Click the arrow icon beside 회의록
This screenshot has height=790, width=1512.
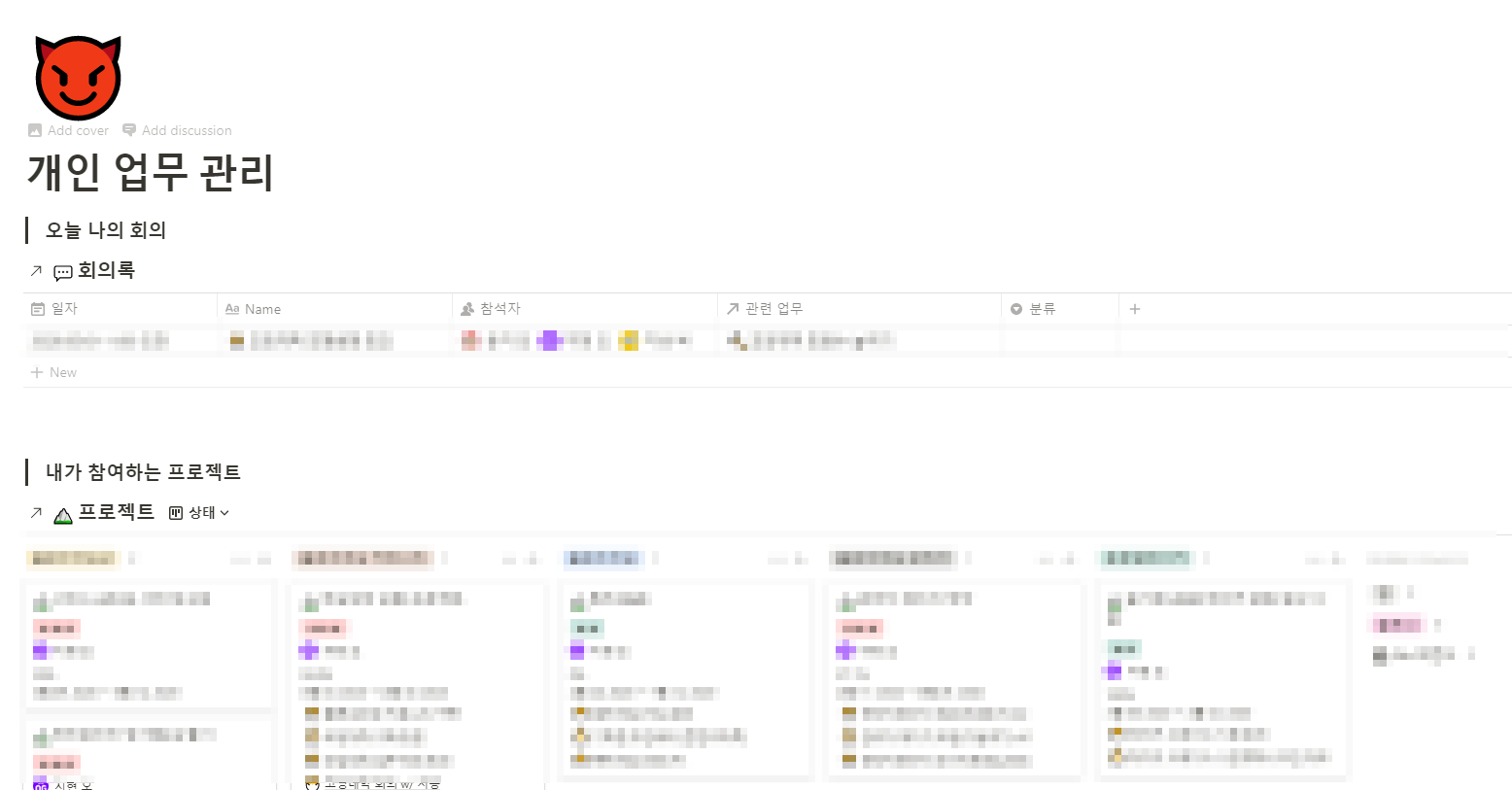pyautogui.click(x=36, y=271)
